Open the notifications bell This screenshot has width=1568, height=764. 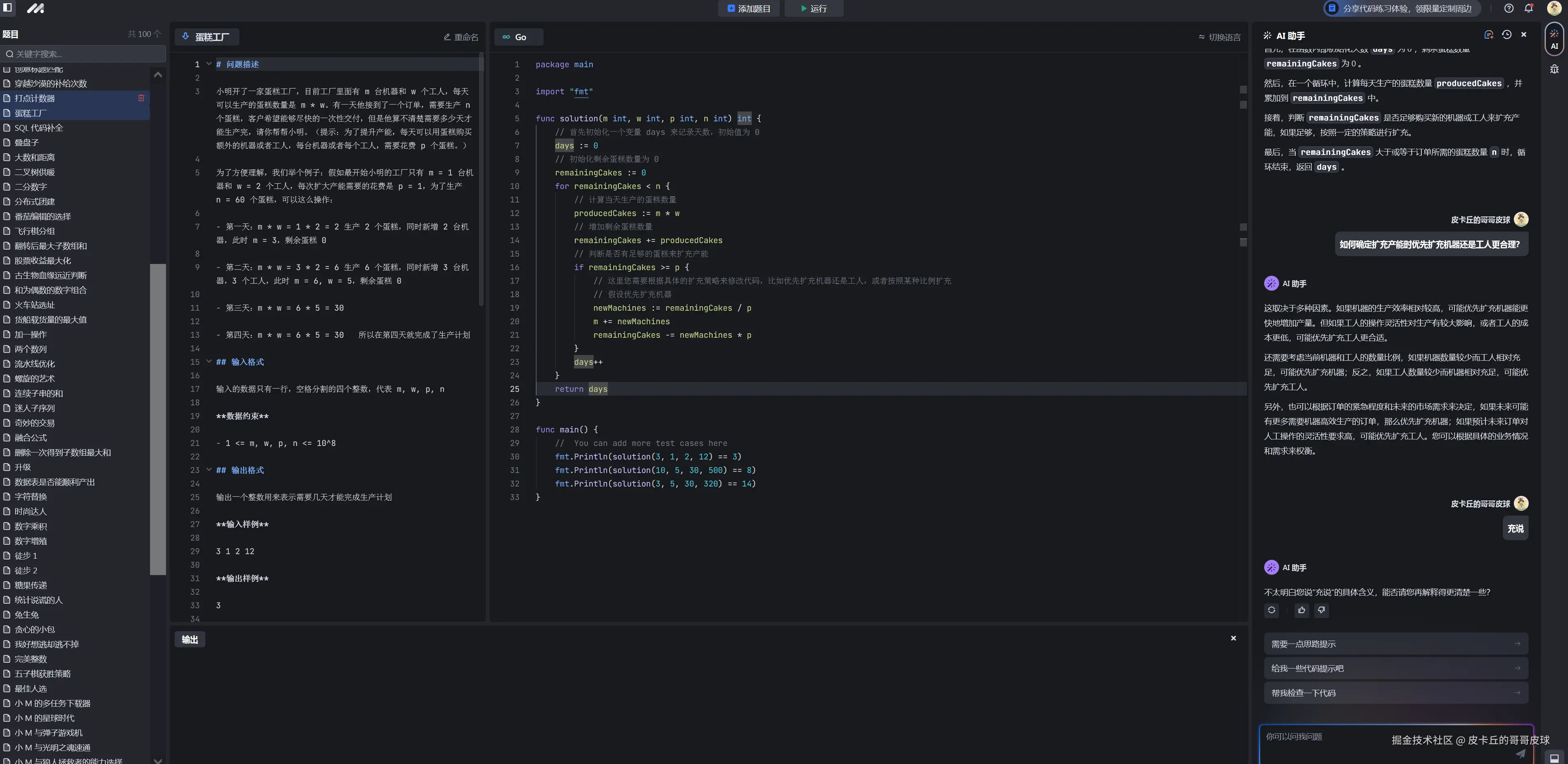(1528, 8)
